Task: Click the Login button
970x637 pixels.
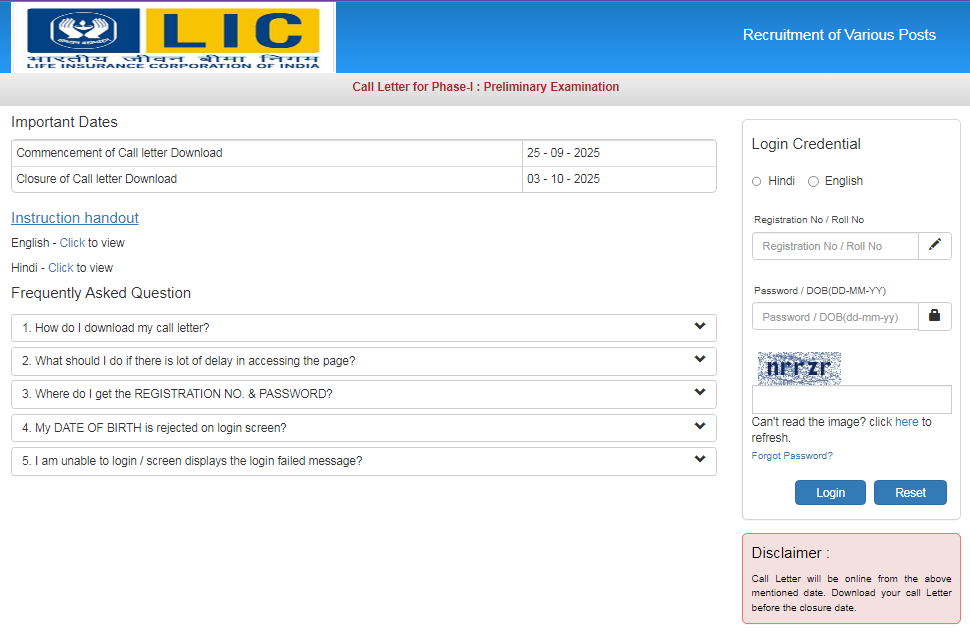Action: 830,492
